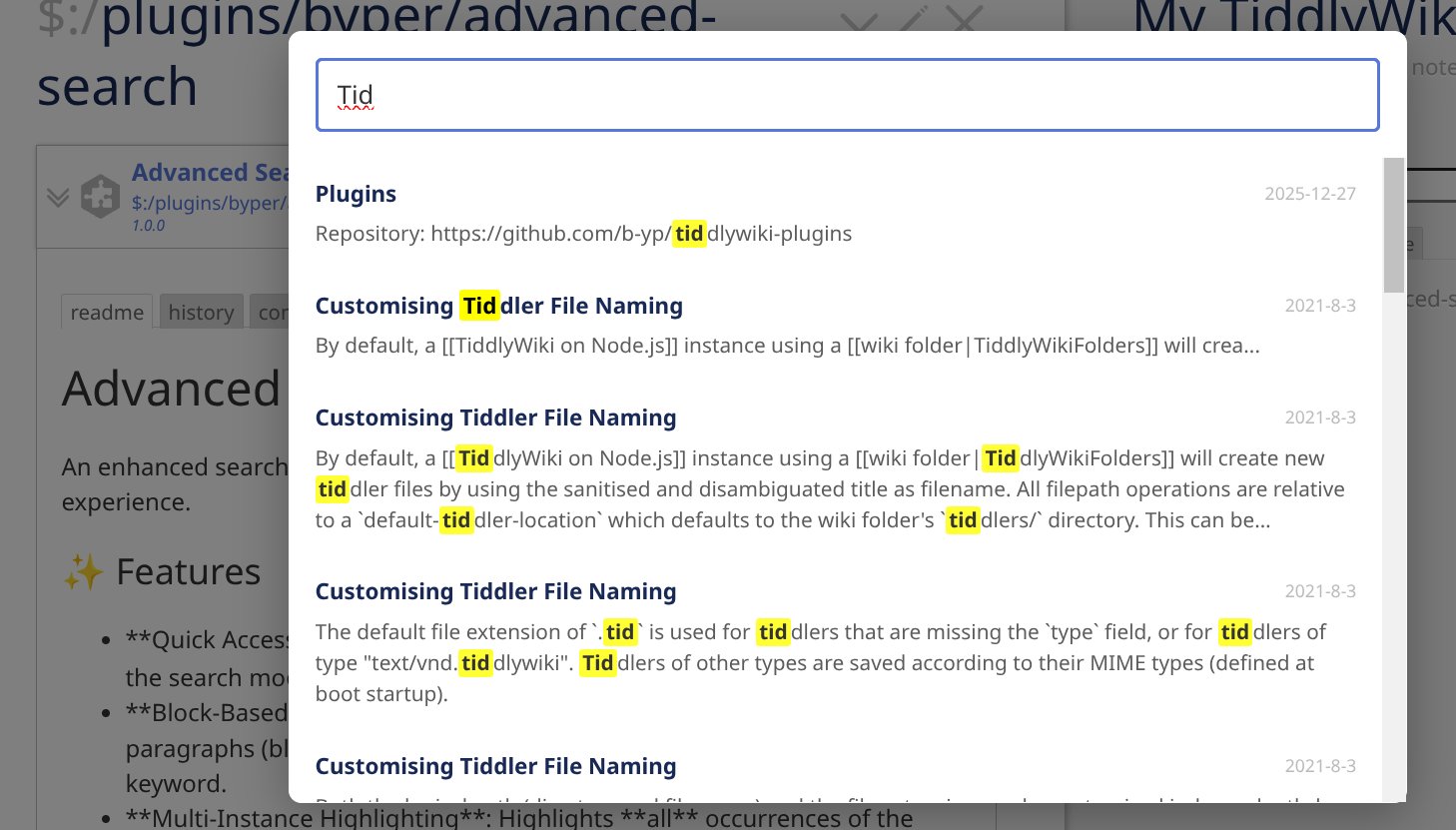Viewport: 1456px width, 830px height.
Task: Open the last visible Customising Tiddler File Naming result
Action: (x=495, y=766)
